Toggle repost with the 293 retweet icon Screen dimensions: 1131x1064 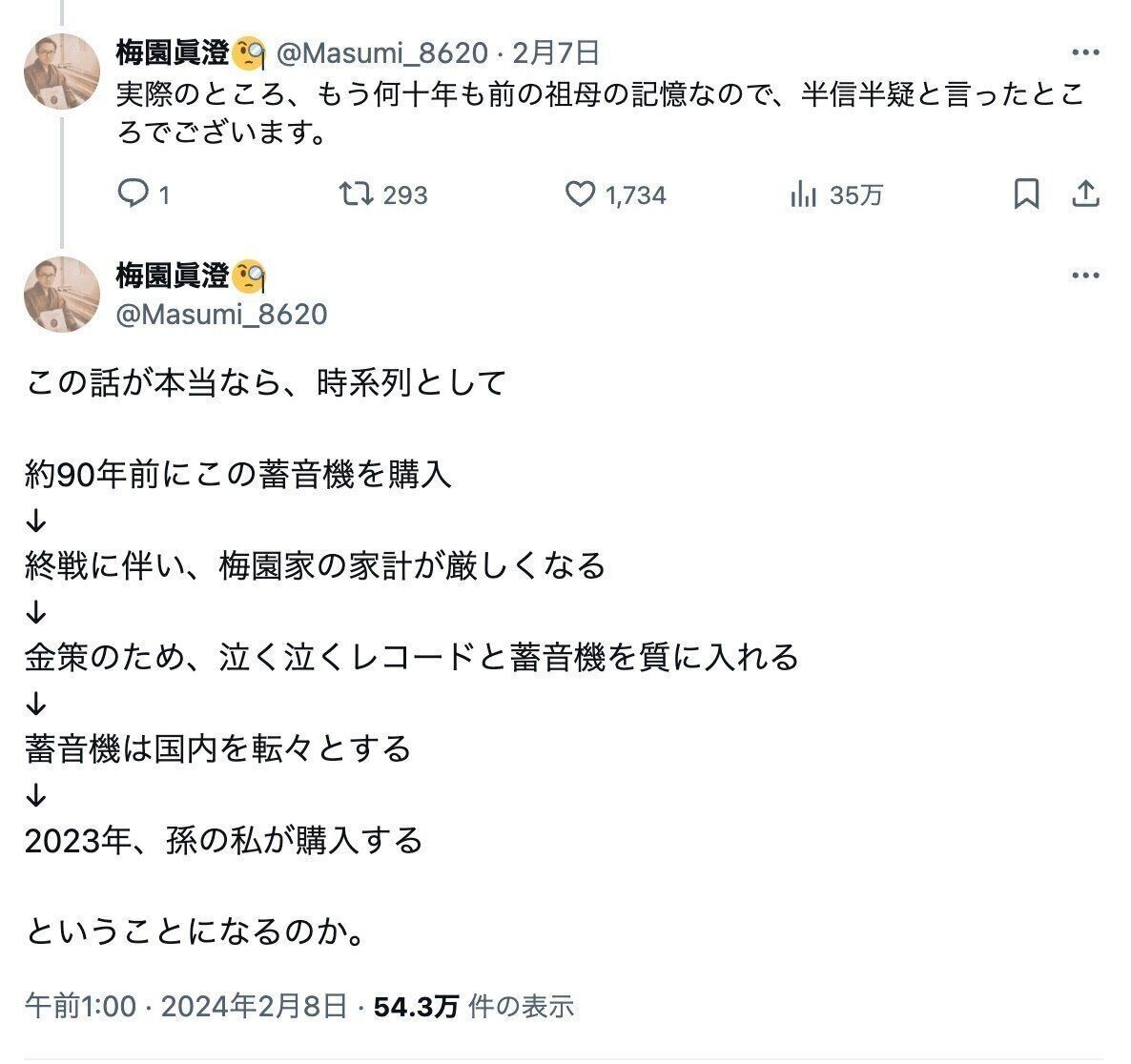click(x=356, y=194)
